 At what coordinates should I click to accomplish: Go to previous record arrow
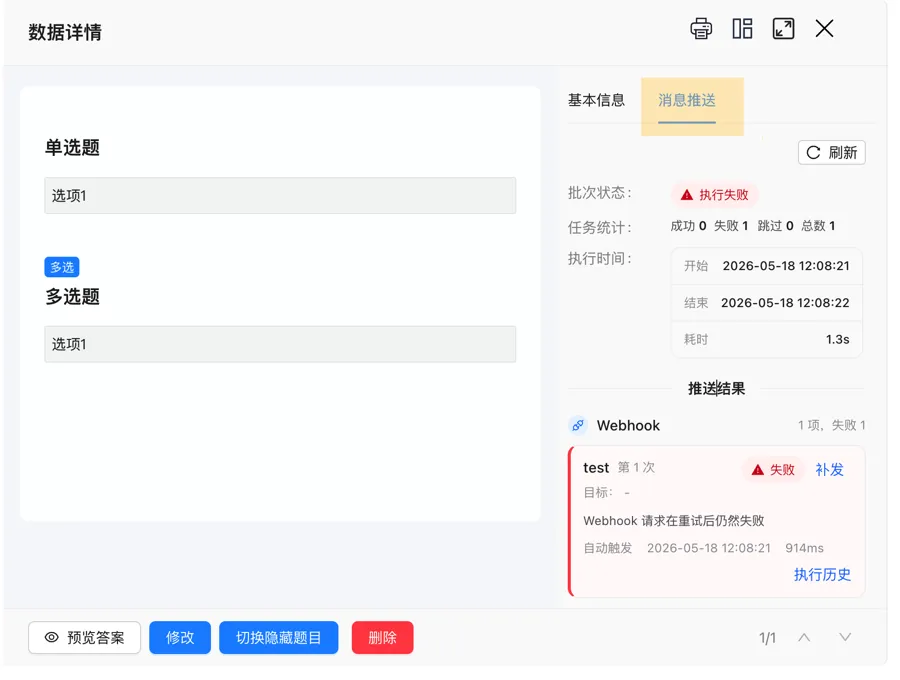tap(804, 638)
